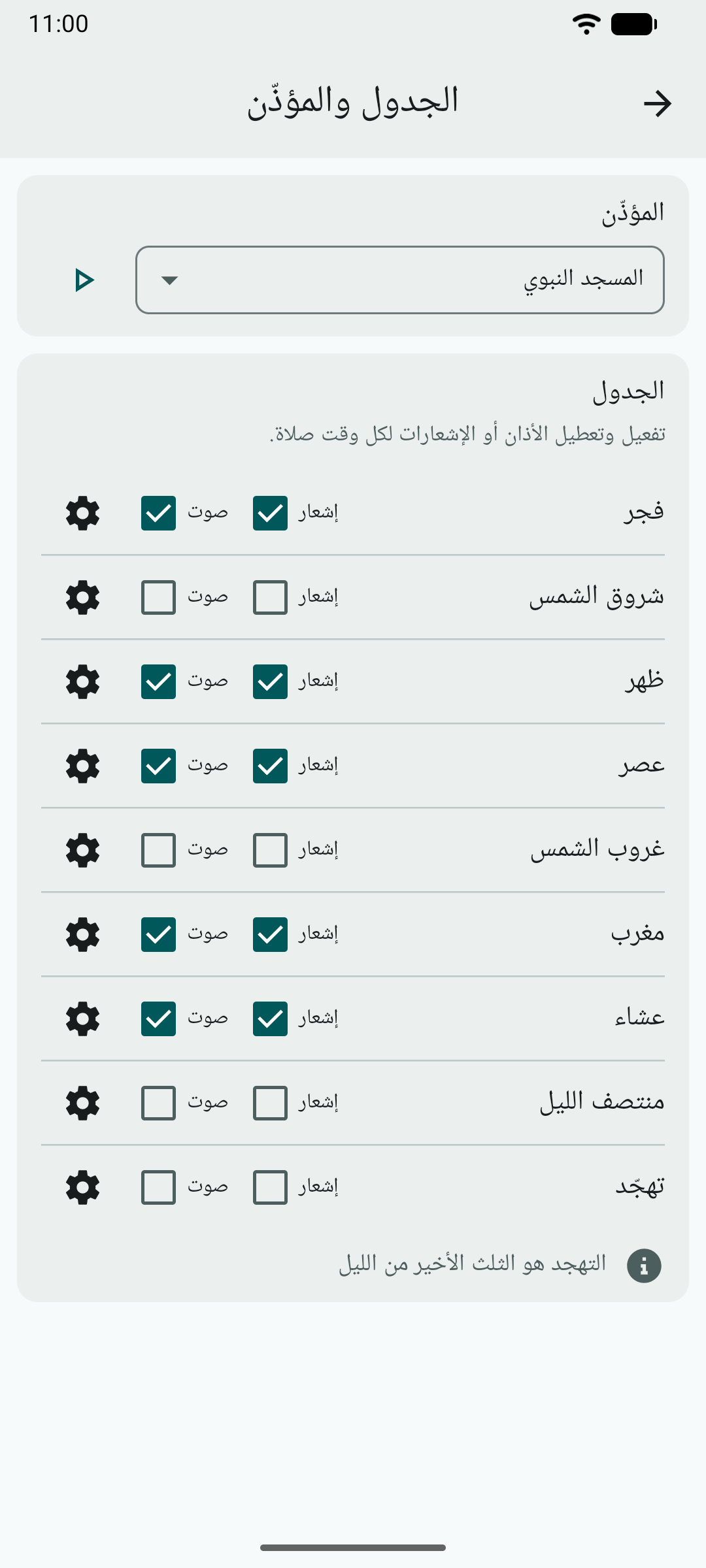
Task: Play the selected muezzin audio preview
Action: click(84, 280)
